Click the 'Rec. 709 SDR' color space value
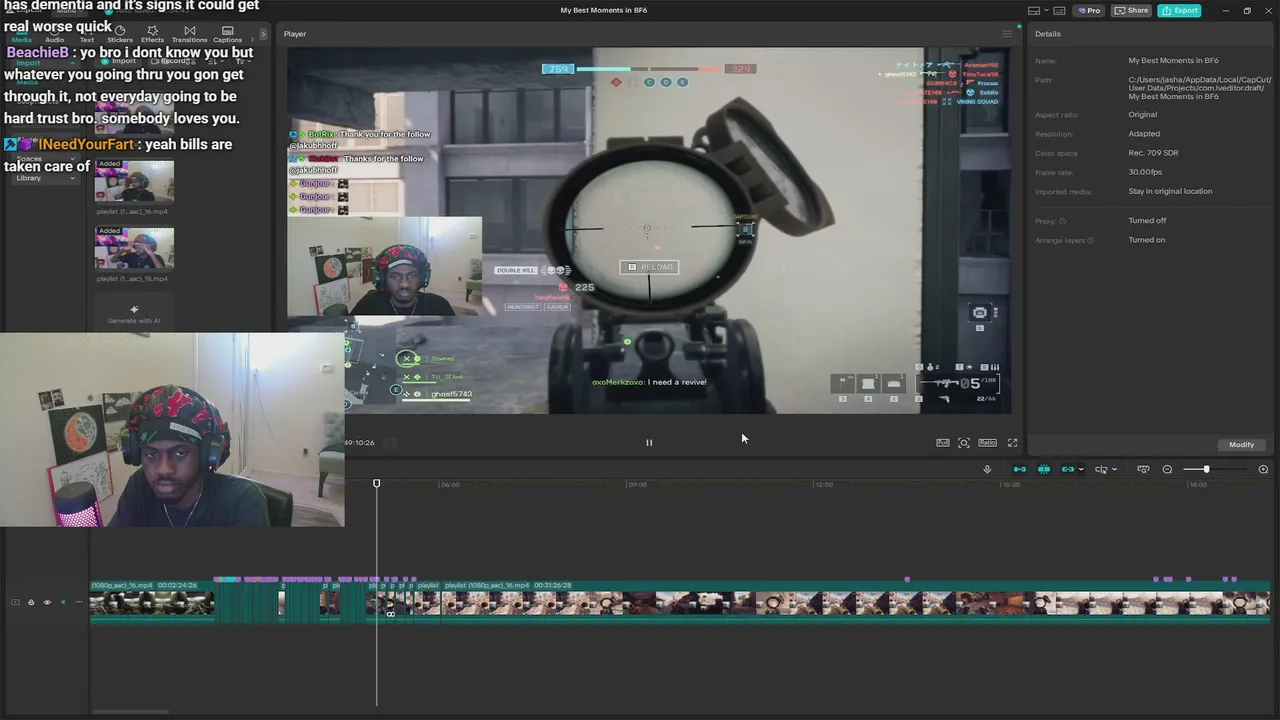Screen dimensions: 1280x720 [1153, 153]
